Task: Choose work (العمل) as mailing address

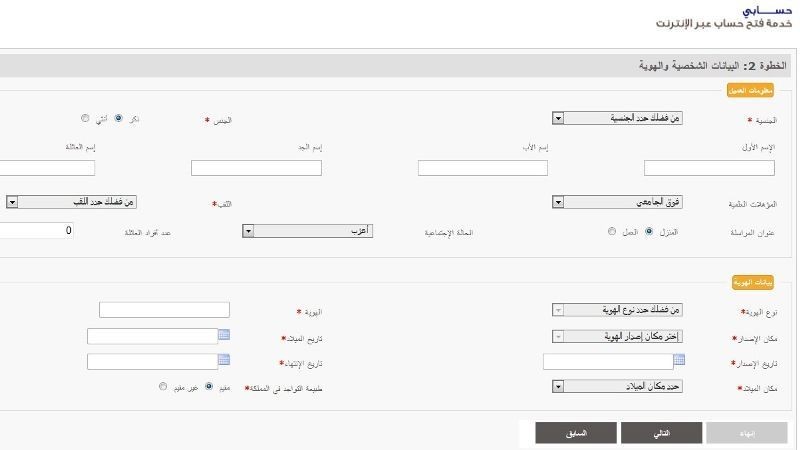Action: click(612, 231)
